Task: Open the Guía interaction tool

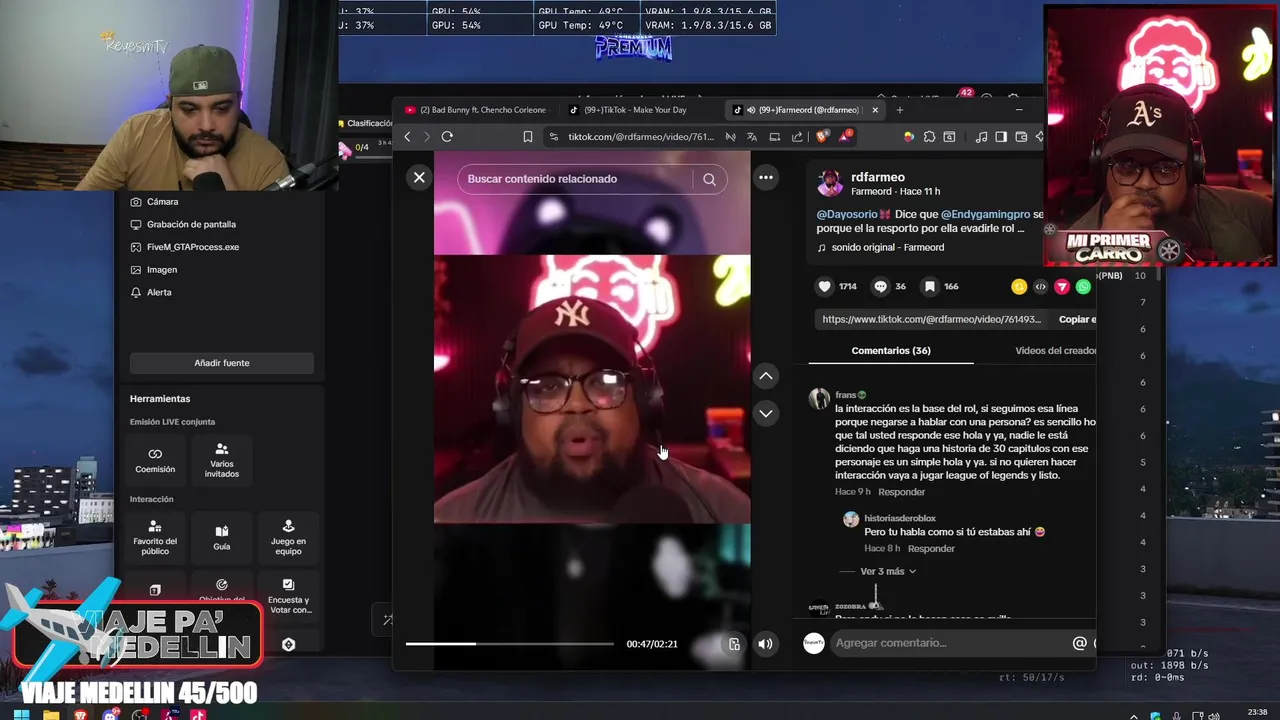Action: coord(222,537)
